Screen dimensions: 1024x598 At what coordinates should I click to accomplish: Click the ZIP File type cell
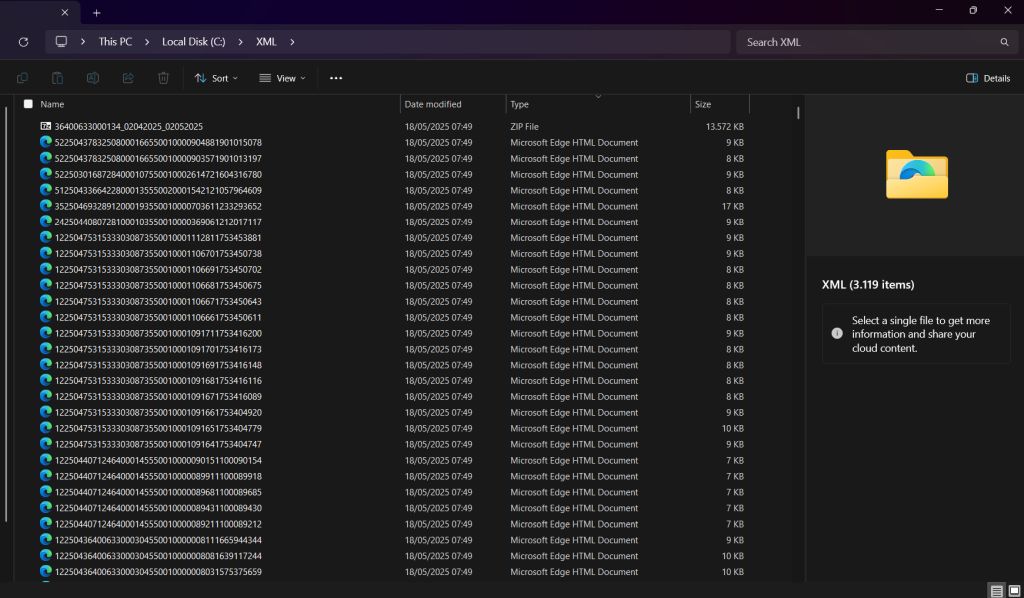tap(524, 127)
